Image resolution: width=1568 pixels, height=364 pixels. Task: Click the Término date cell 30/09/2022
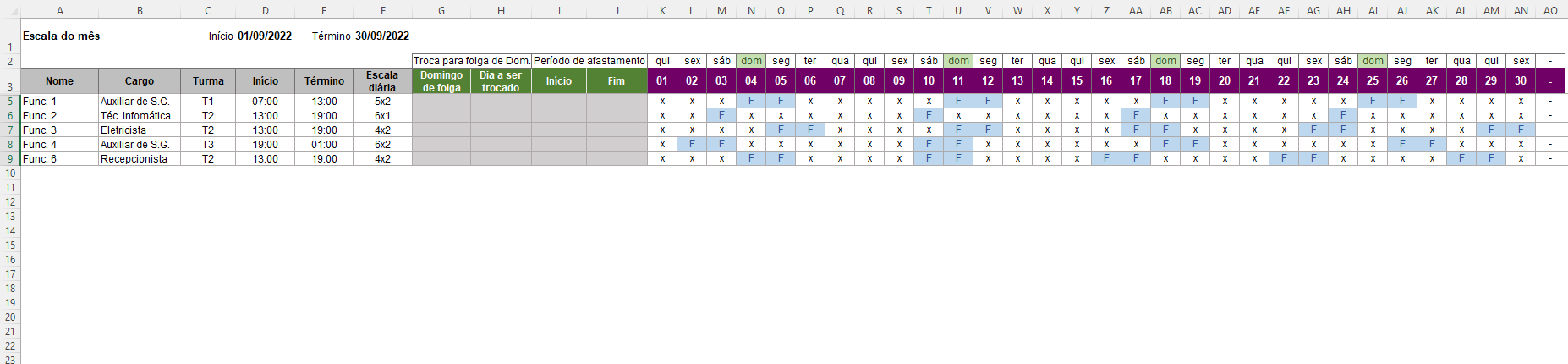coord(382,36)
